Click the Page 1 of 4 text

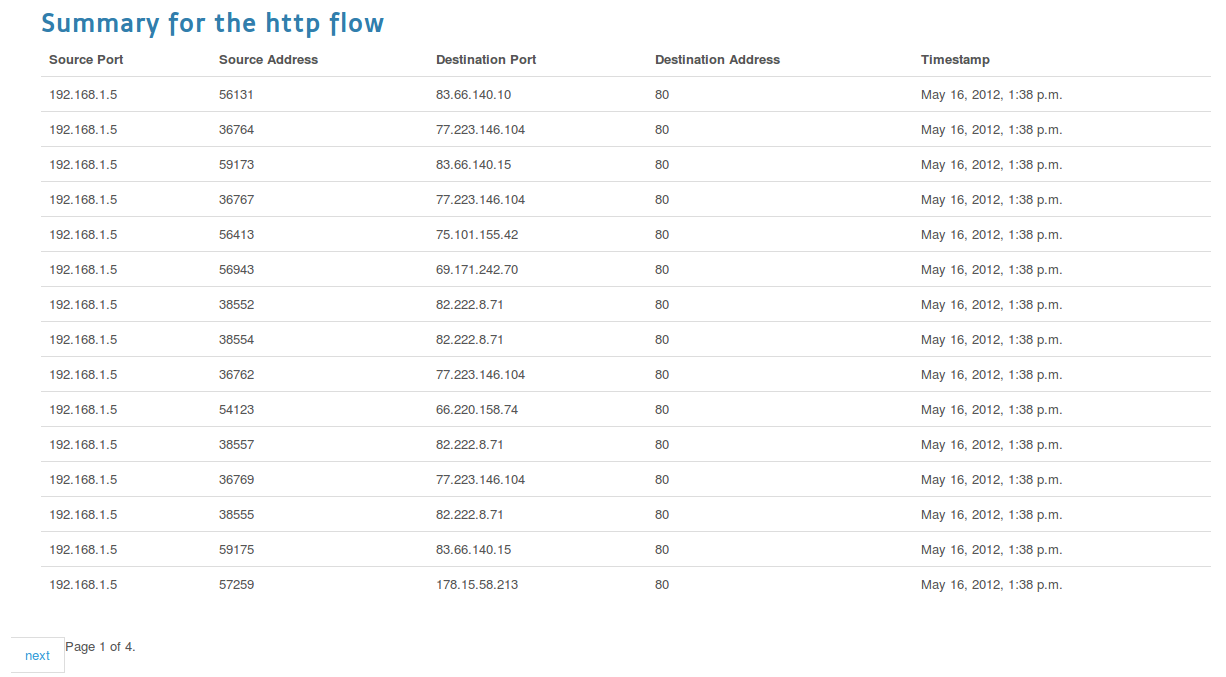pyautogui.click(x=100, y=647)
